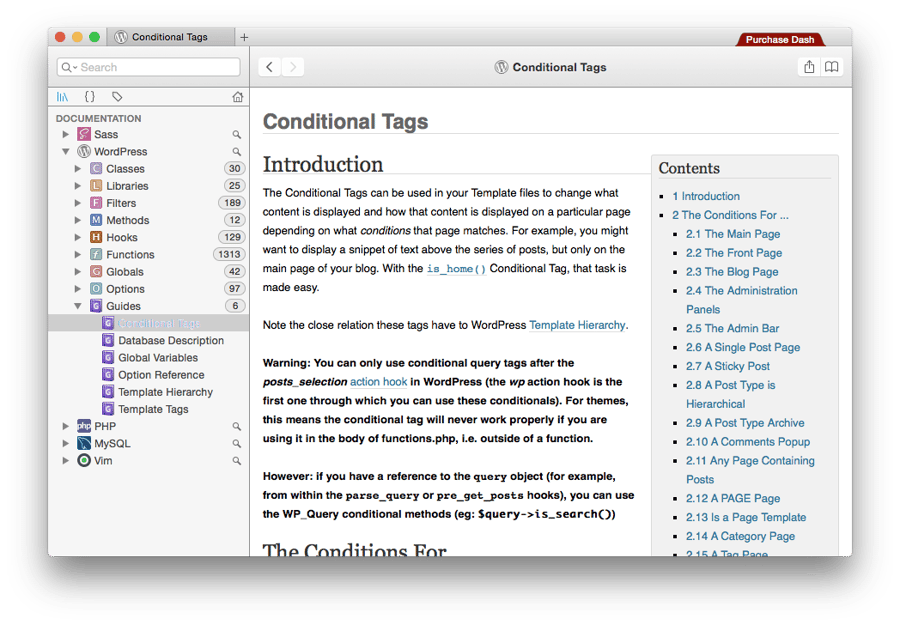Jump to 1 Introduction in Contents
Screen dimensions: 900x625
click(x=706, y=196)
